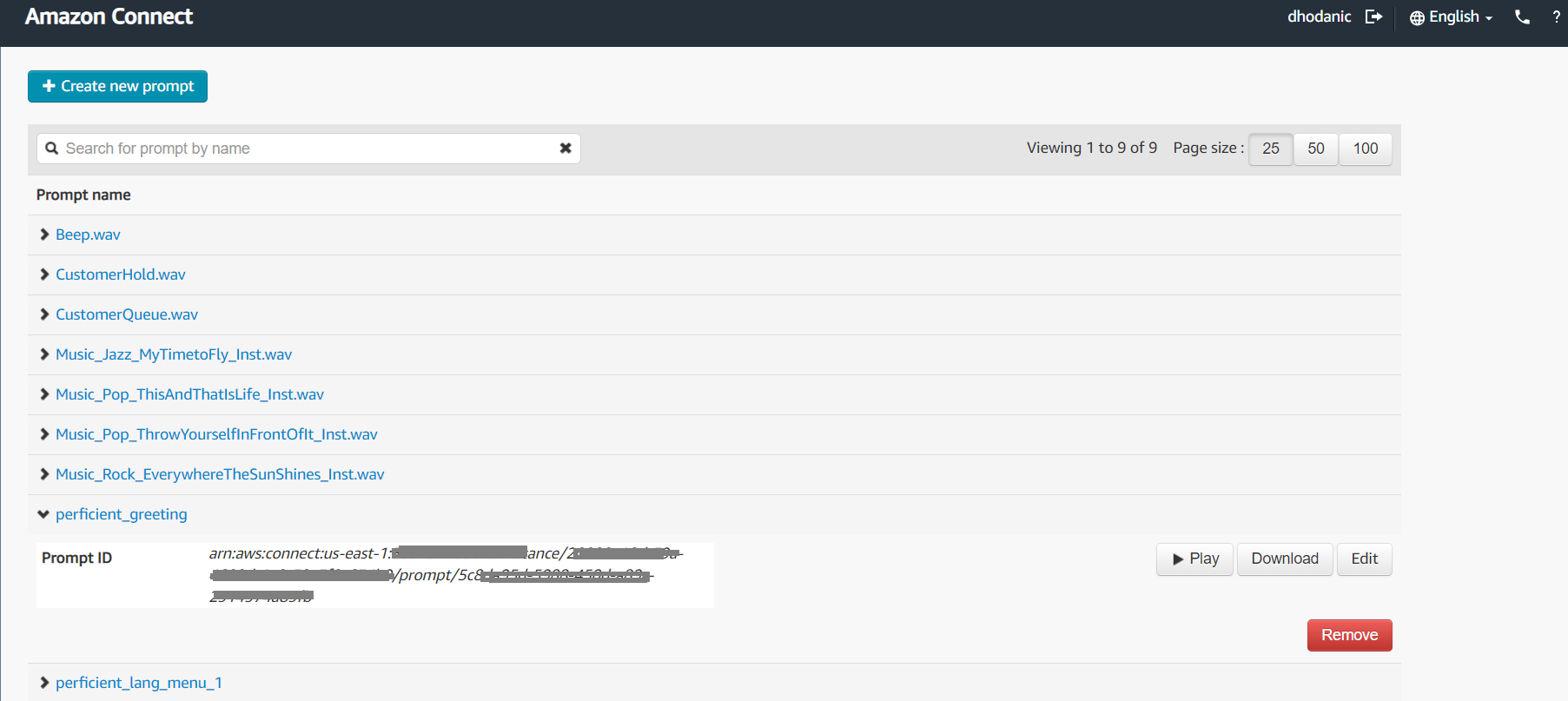1568x701 pixels.
Task: Expand the Beep.wav row chevron
Action: coord(44,235)
